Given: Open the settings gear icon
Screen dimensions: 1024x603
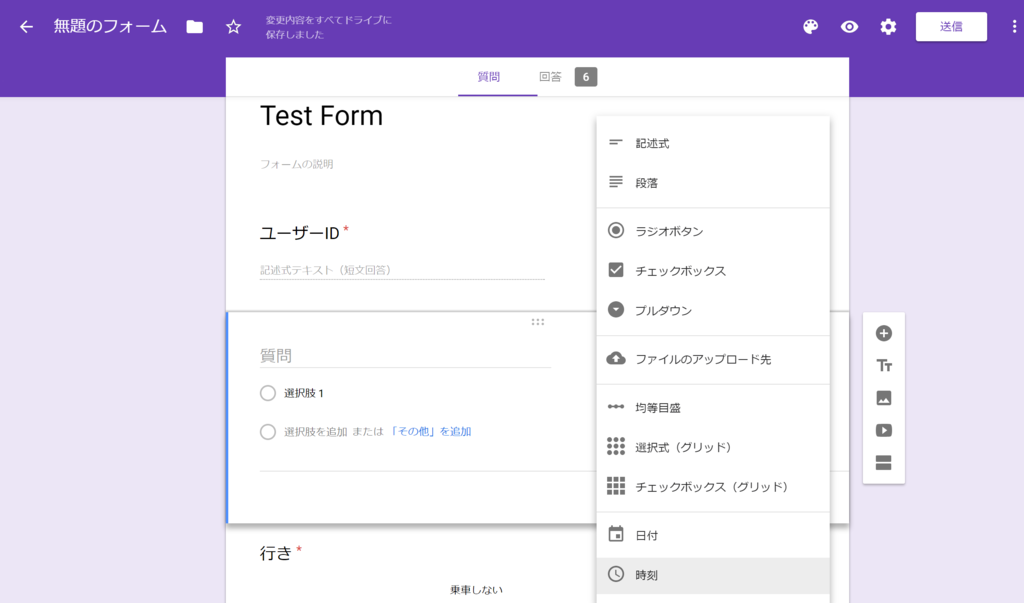Looking at the screenshot, I should click(888, 27).
